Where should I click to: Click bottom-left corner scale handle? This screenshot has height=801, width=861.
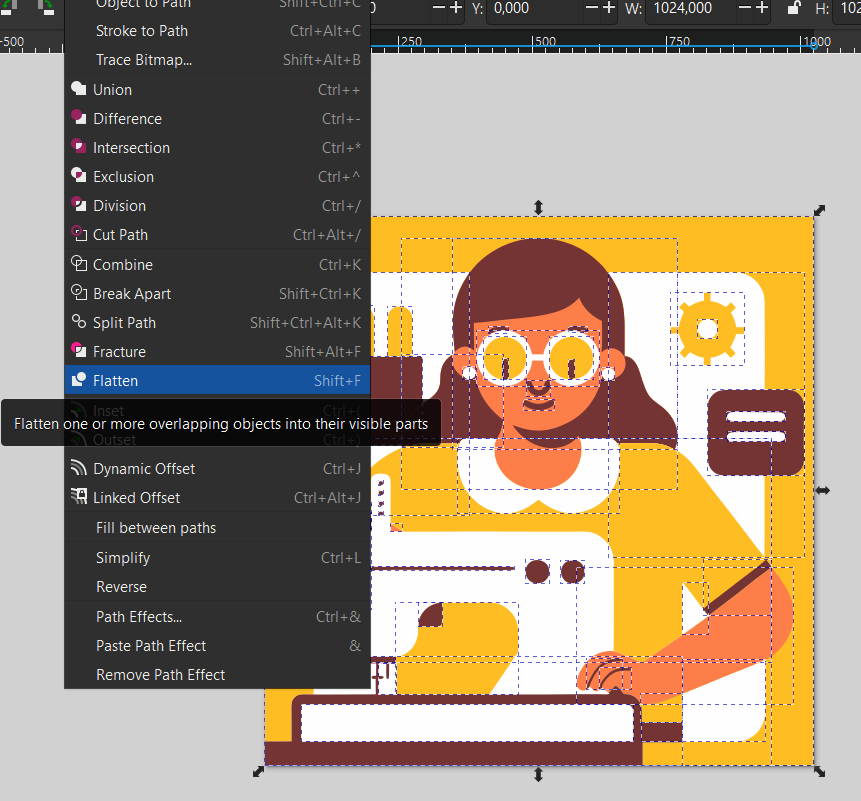pos(258,772)
